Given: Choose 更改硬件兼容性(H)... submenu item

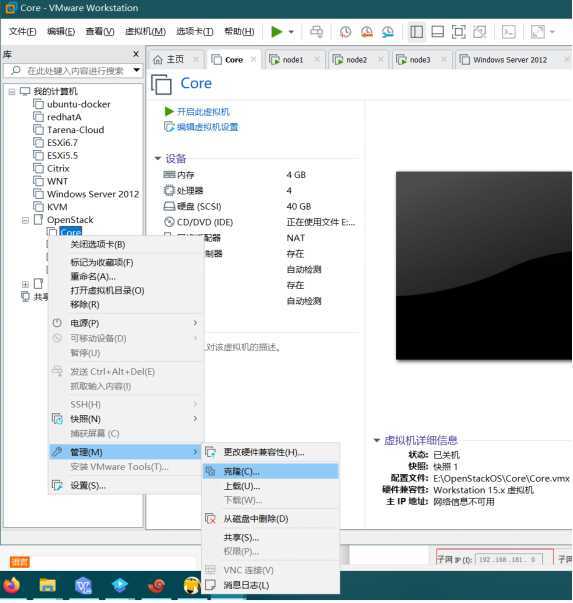Looking at the screenshot, I should click(271, 452).
